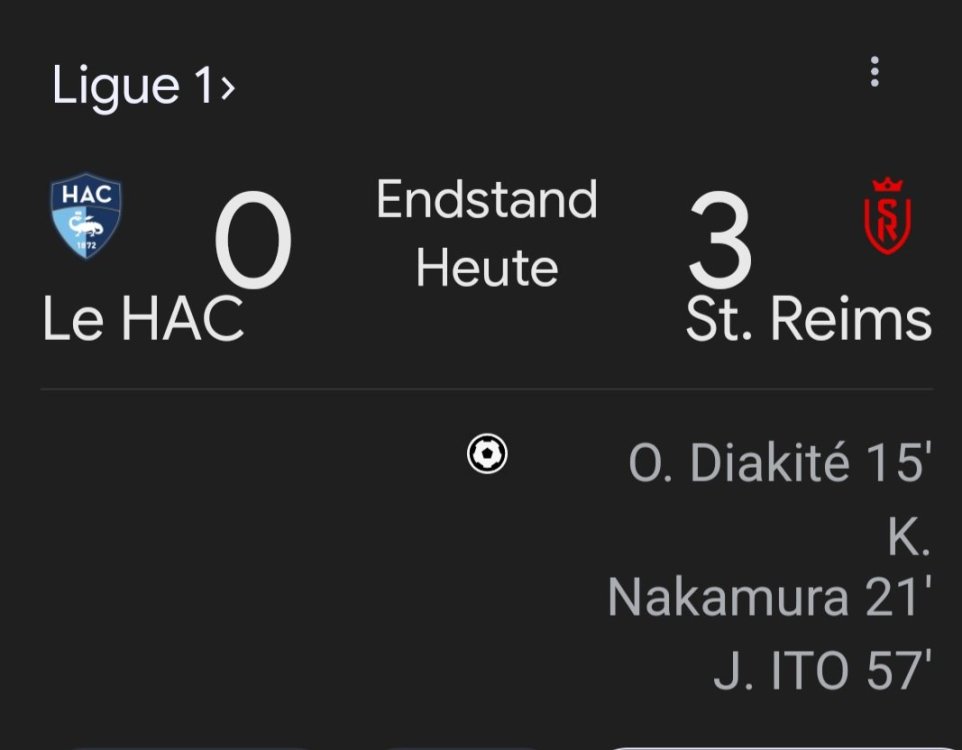Click the 15' goal minute

(896, 463)
